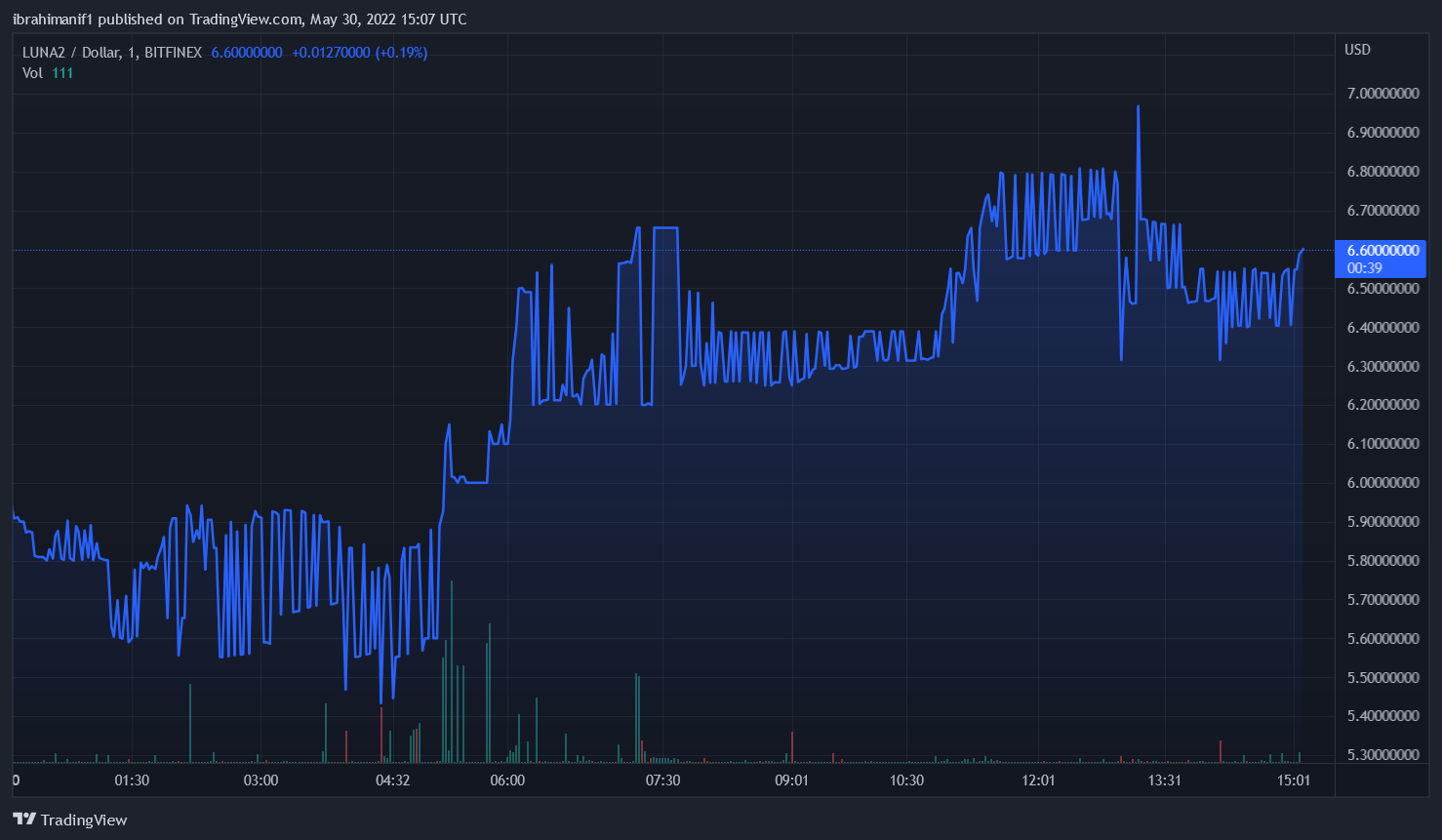Select the 06:00 time axis label

[507, 780]
